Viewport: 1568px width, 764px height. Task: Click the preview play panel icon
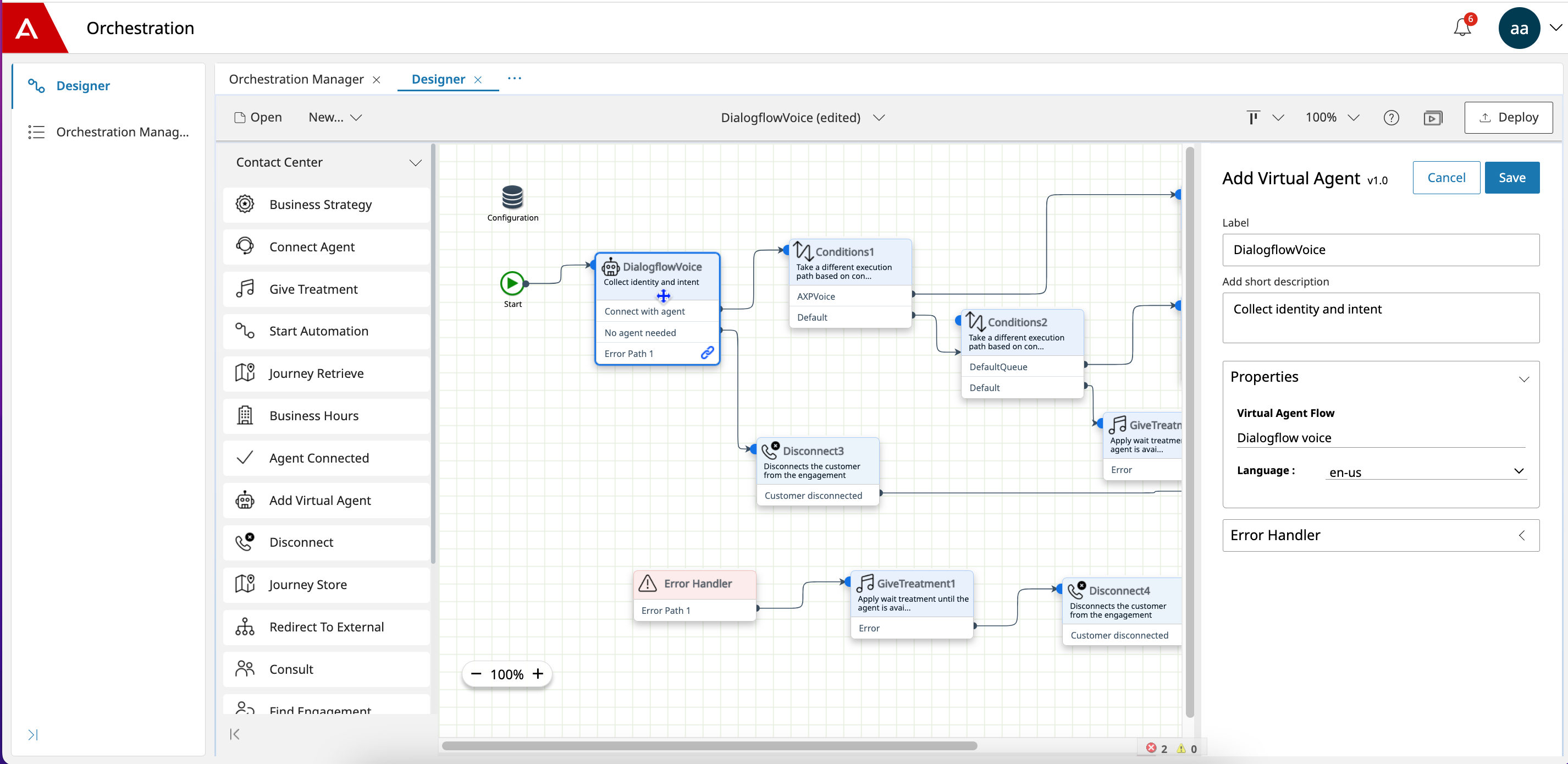1433,118
